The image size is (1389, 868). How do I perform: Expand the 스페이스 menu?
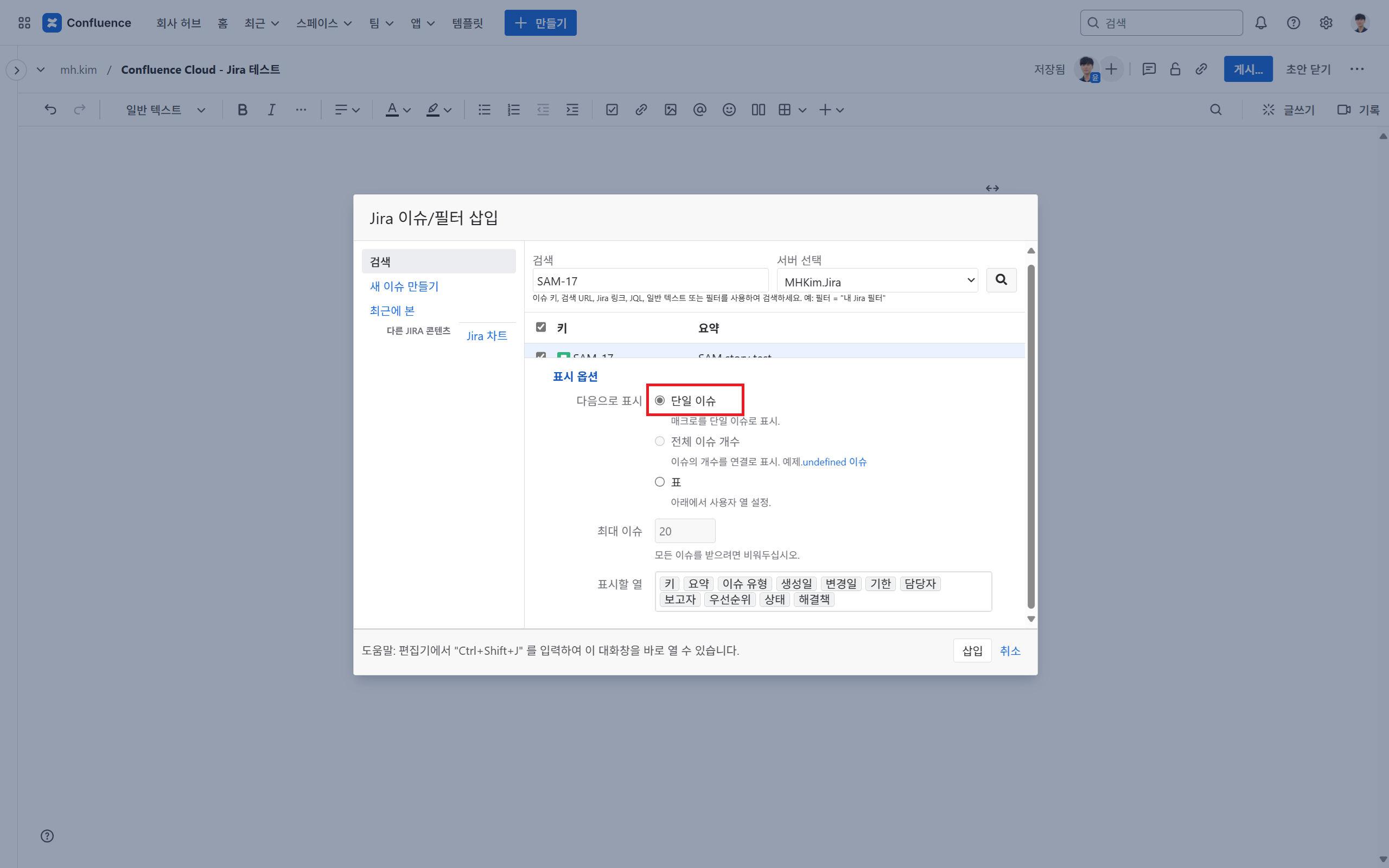pyautogui.click(x=324, y=23)
